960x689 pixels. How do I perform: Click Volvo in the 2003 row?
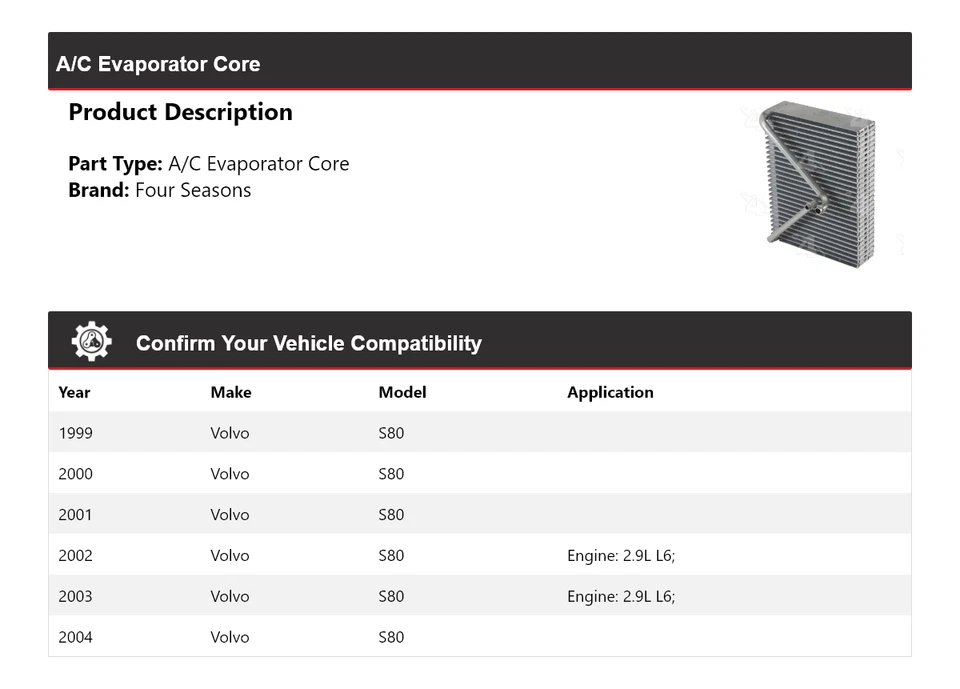(x=229, y=597)
